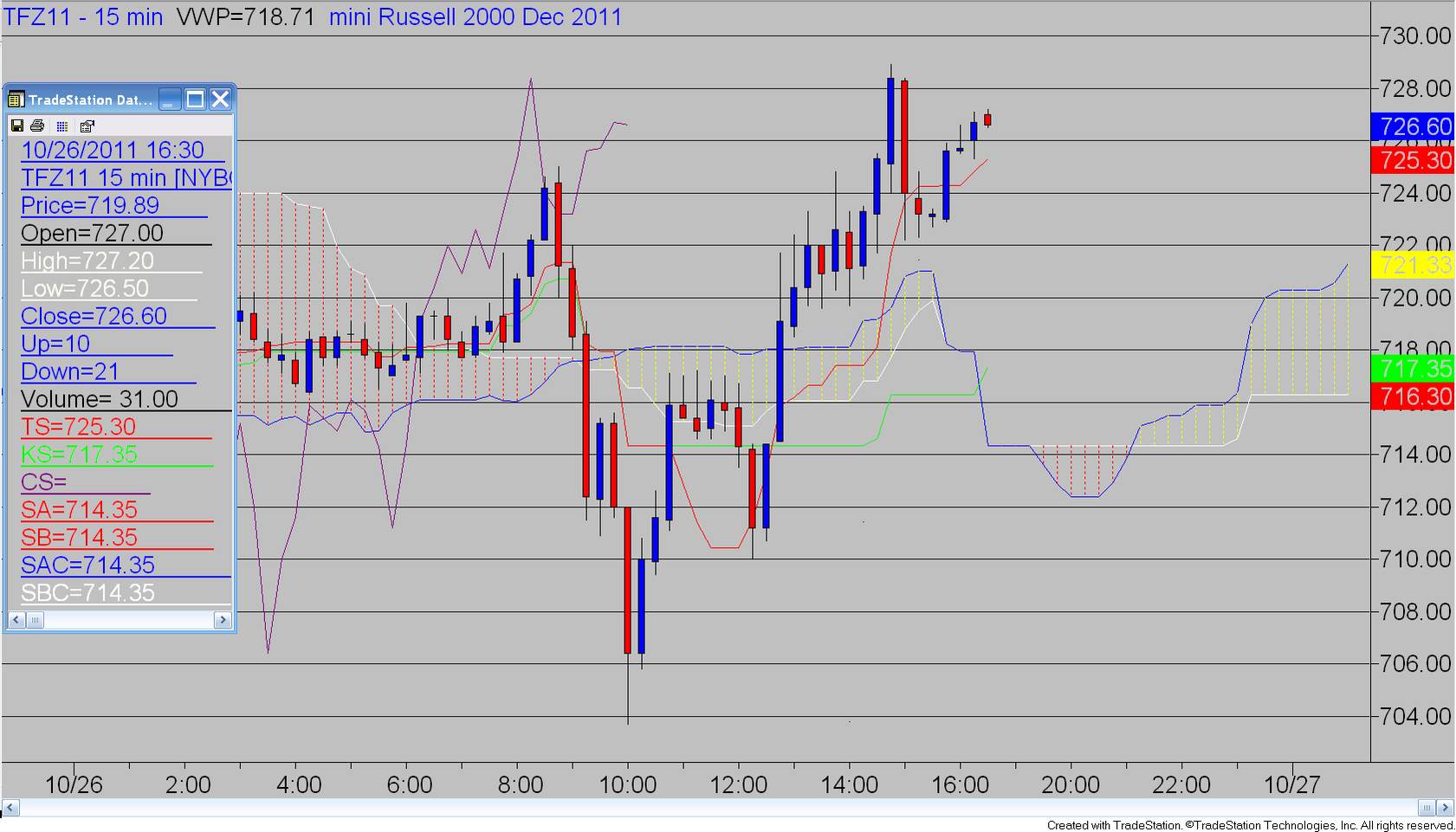Click the chart title TFZ11 - 15 min
Viewport: 1456px width, 832px height.
[83, 17]
